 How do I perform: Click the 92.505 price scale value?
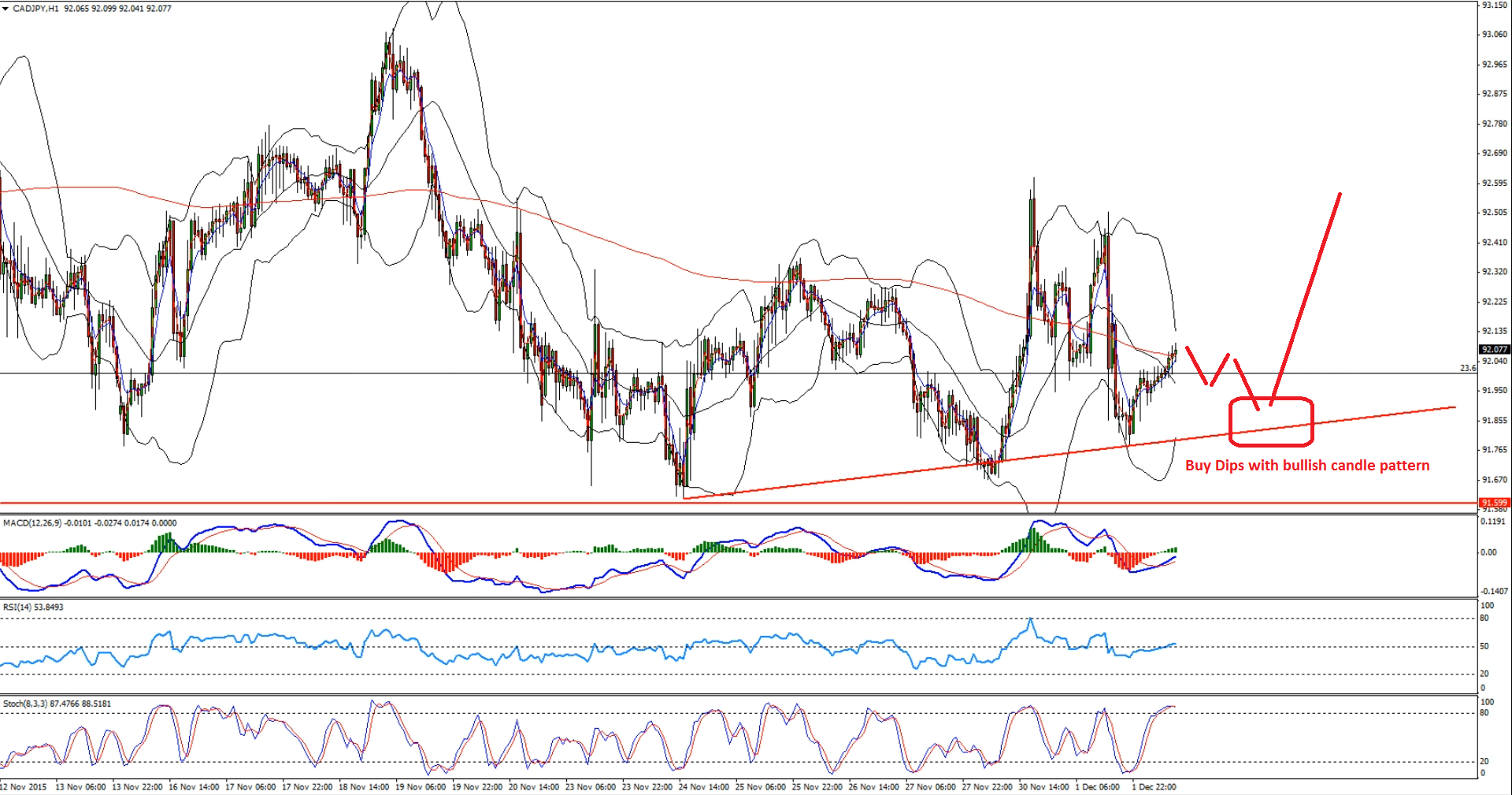1494,213
